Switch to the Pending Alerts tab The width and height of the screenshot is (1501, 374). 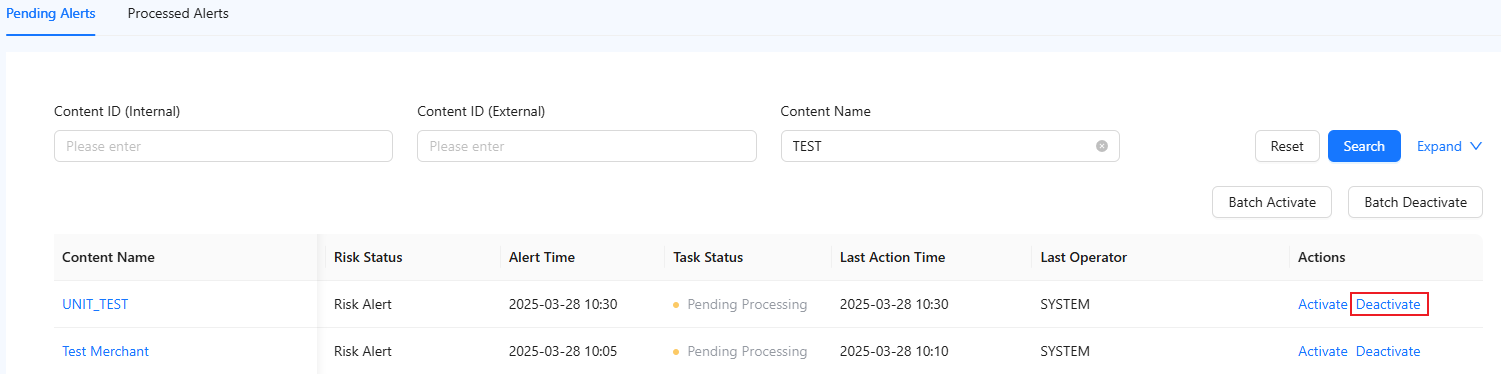coord(50,14)
